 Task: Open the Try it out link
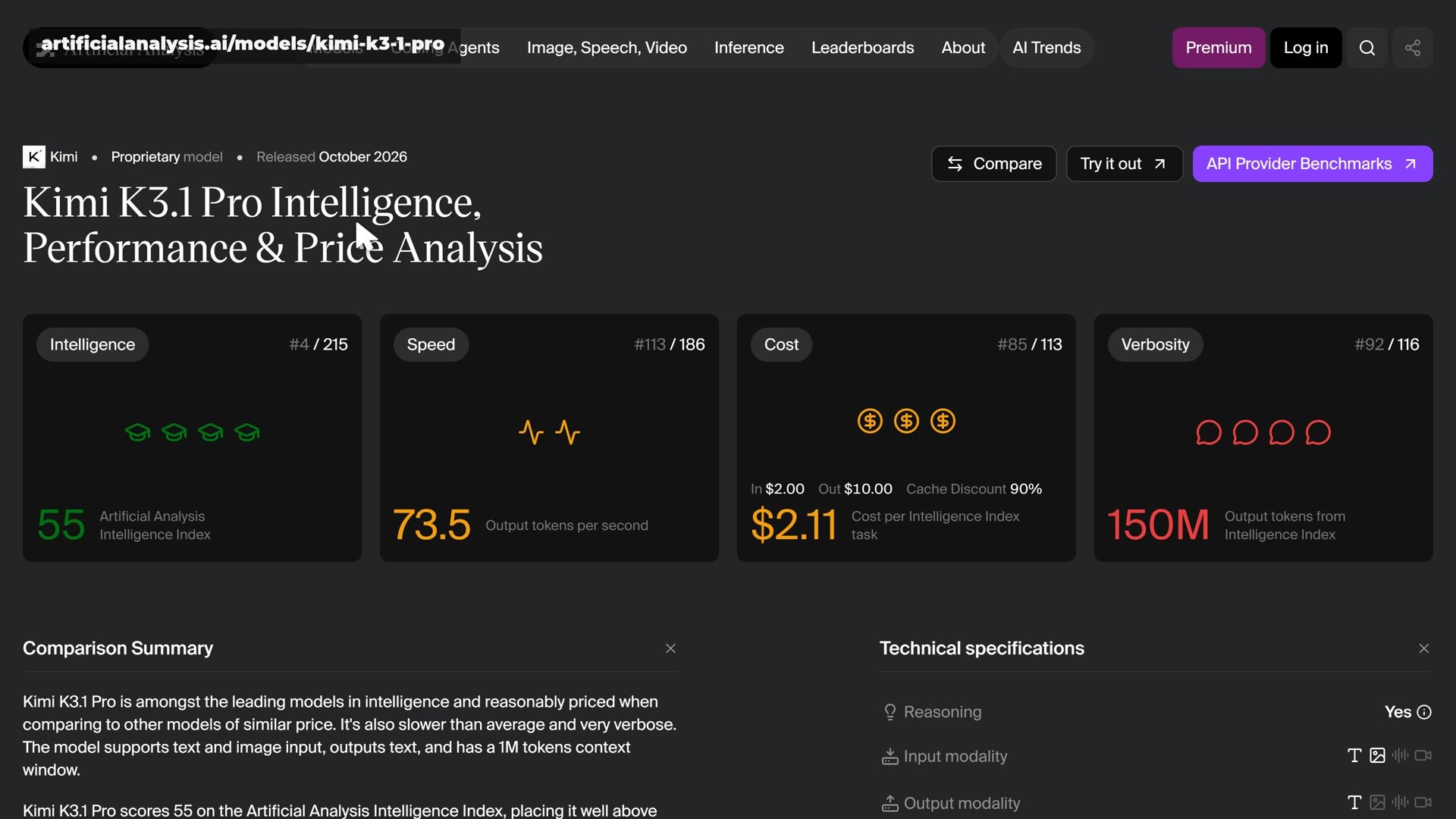tap(1124, 164)
